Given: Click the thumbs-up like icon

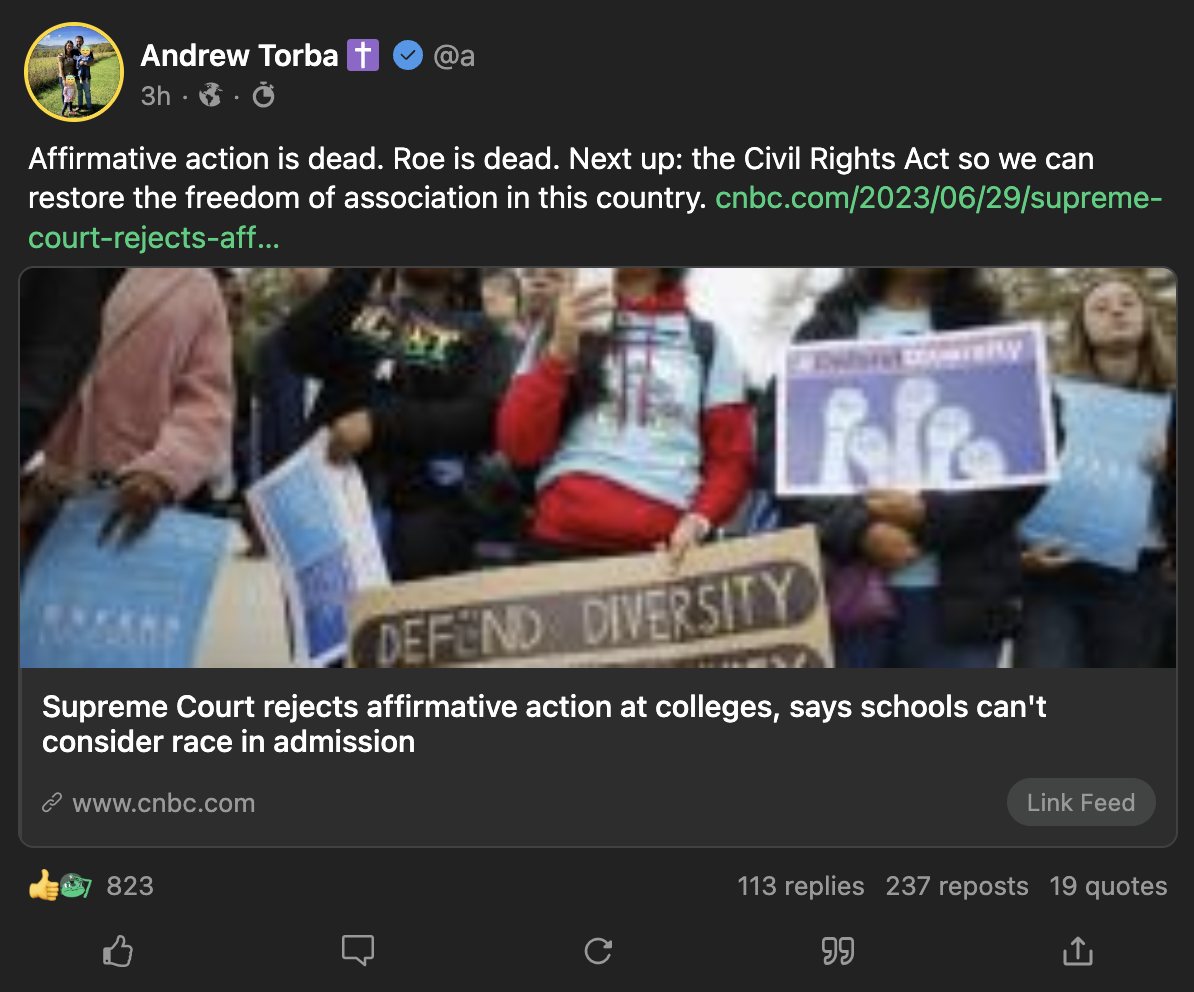Looking at the screenshot, I should (x=118, y=951).
